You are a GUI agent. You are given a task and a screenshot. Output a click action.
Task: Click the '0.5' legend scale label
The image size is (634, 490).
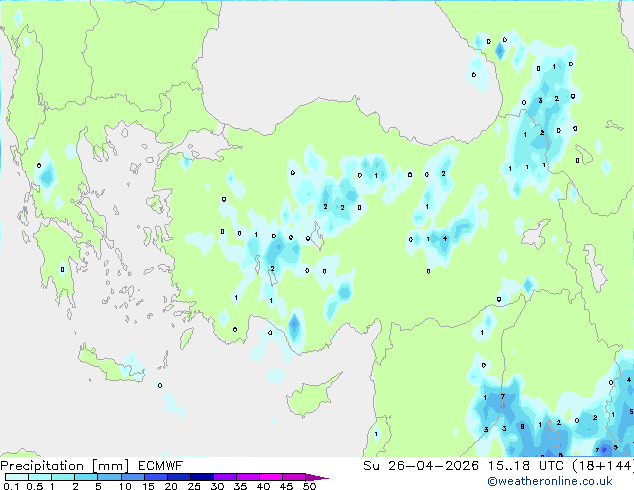(35, 486)
